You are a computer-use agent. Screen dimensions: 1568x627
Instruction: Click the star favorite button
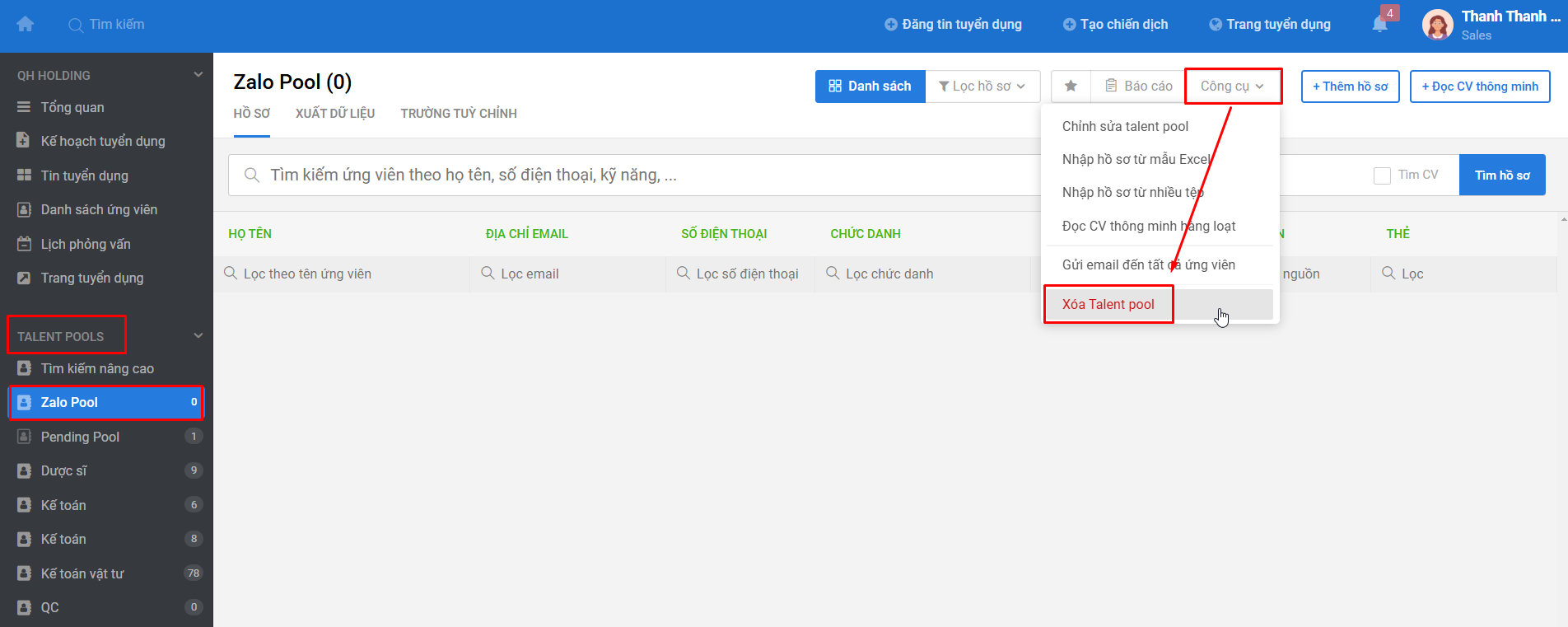point(1071,86)
